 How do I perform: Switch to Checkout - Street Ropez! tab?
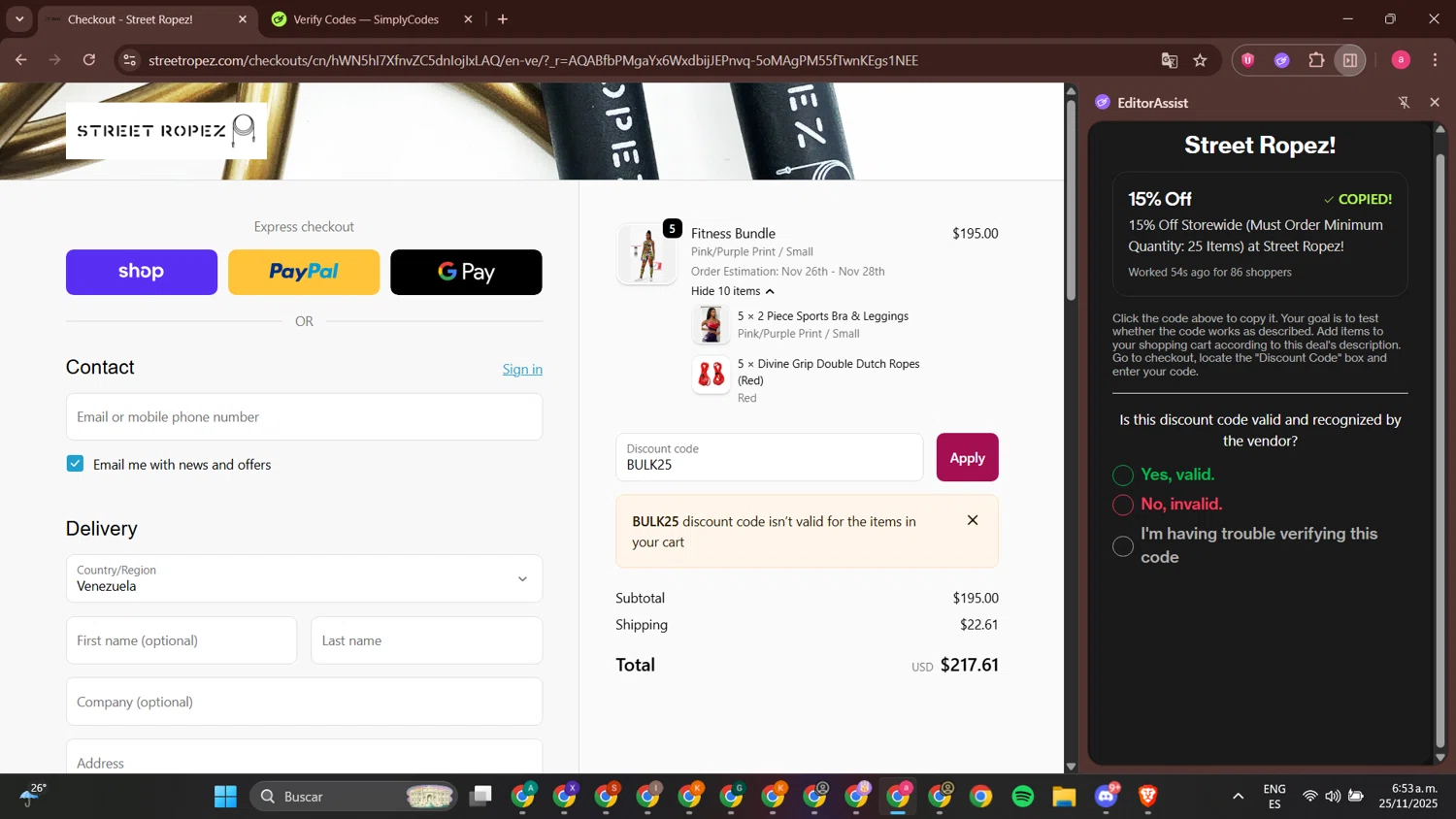tap(148, 19)
